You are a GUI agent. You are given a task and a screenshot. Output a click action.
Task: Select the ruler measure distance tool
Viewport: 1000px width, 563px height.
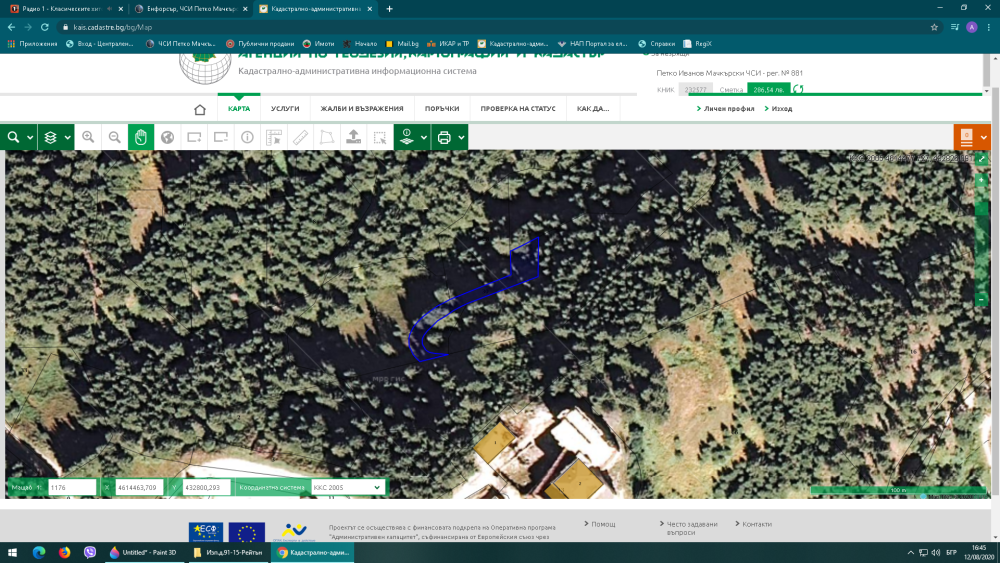click(x=300, y=137)
